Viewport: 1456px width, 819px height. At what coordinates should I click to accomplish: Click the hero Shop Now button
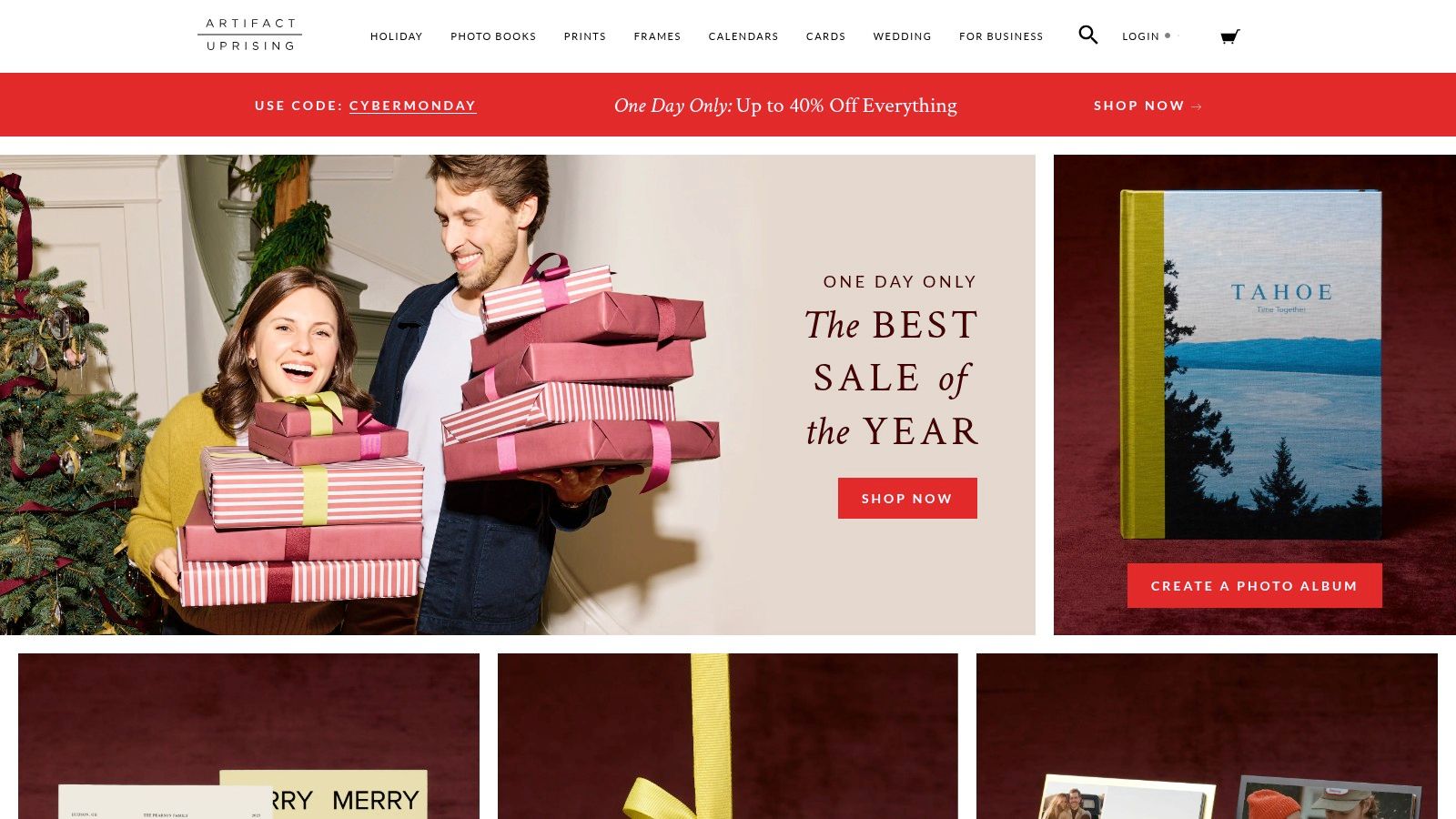pos(907,498)
